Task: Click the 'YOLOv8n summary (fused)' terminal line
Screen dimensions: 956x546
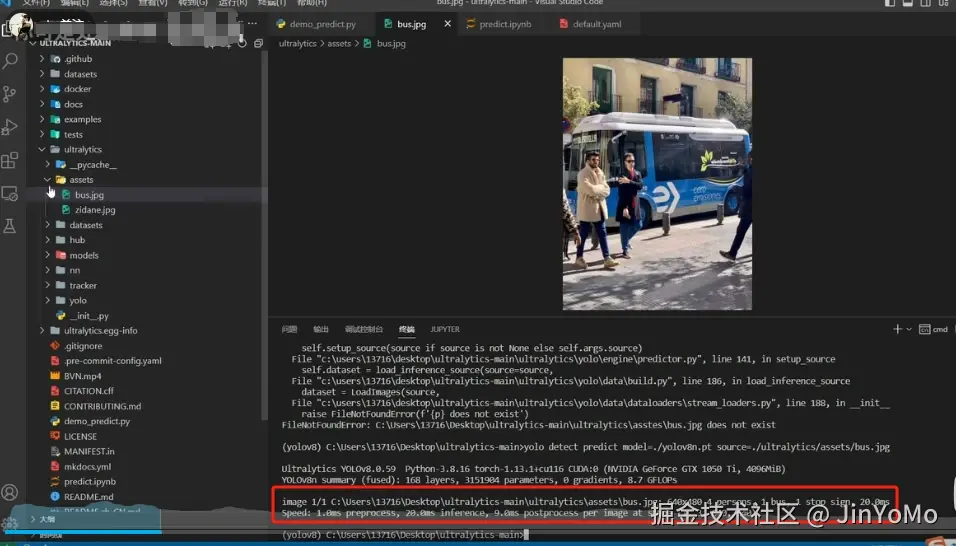Action: coord(479,480)
